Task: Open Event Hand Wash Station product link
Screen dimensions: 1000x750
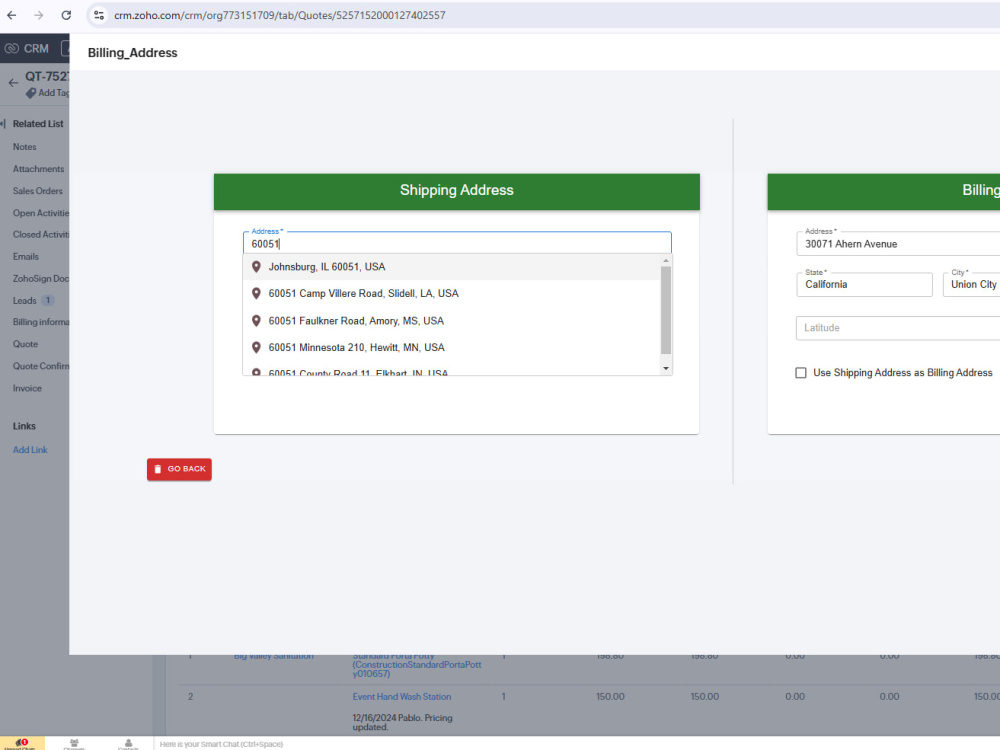Action: pos(402,697)
